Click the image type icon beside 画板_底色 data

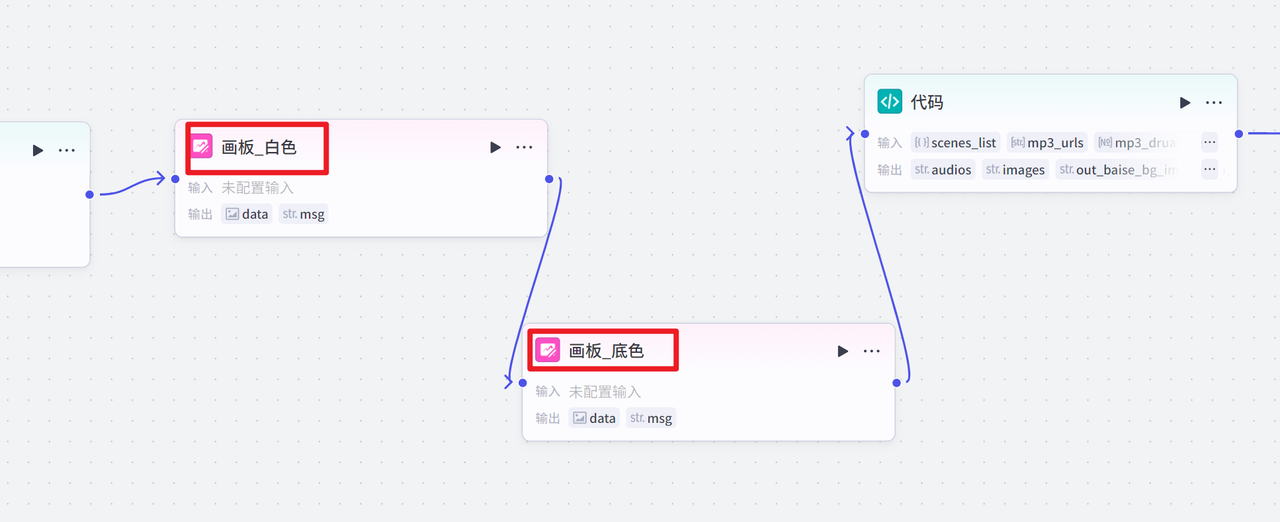pos(580,418)
